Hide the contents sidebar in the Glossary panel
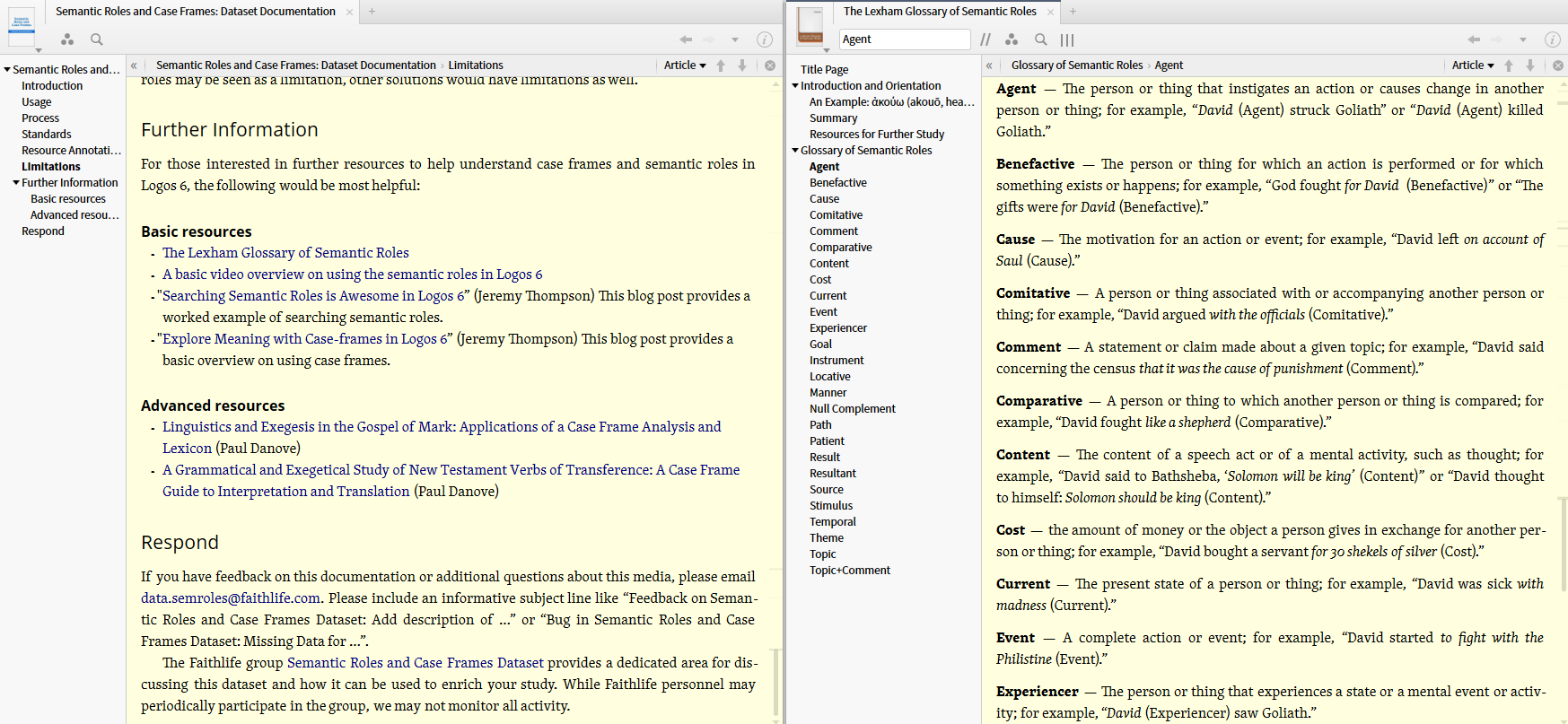The image size is (1568, 724). 989,65
